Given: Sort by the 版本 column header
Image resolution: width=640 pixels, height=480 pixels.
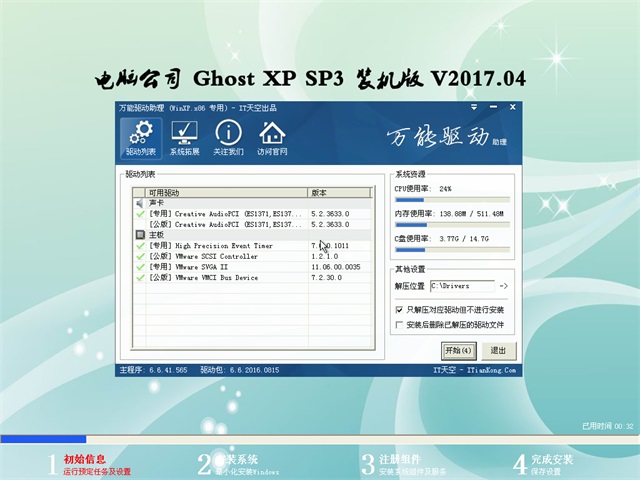Looking at the screenshot, I should click(339, 193).
